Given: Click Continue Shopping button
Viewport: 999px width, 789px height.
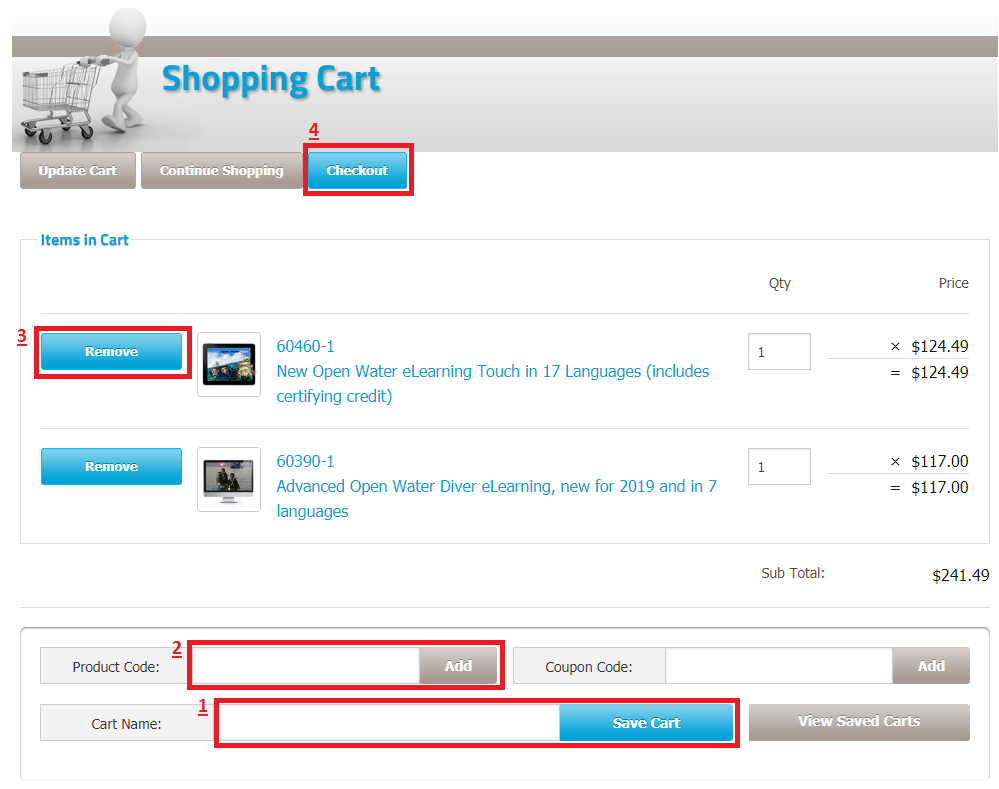Looking at the screenshot, I should click(221, 171).
